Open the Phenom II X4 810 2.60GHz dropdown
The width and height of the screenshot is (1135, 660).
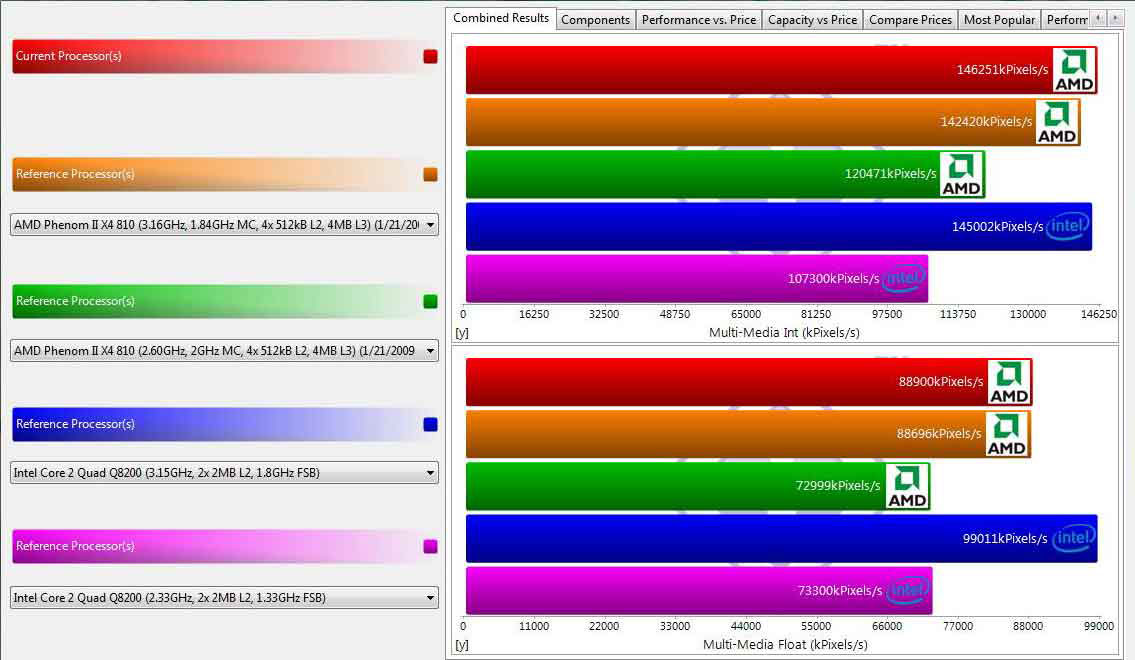pyautogui.click(x=224, y=351)
